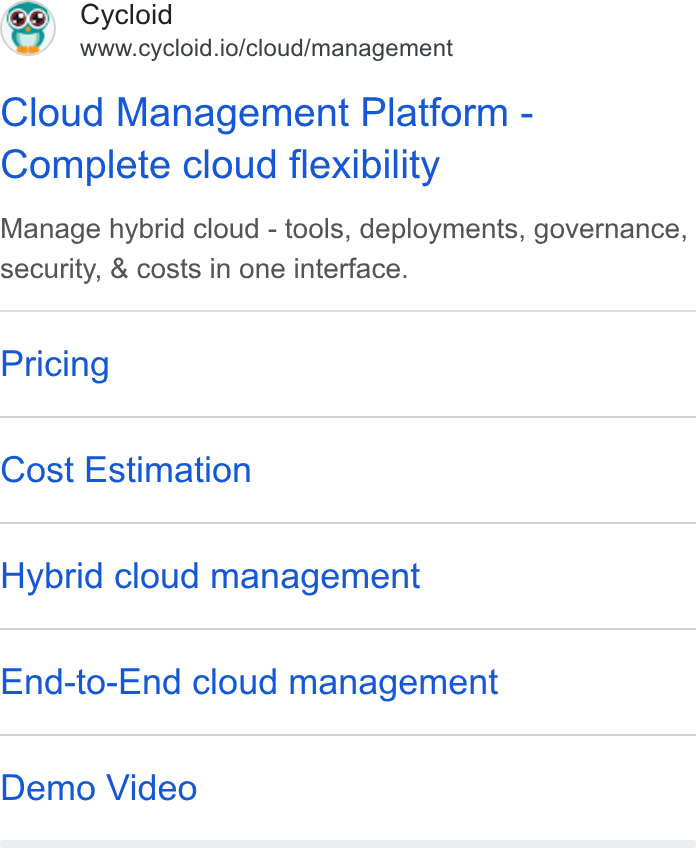Open the Cloud Management Platform headline link
The width and height of the screenshot is (696, 848).
point(267,138)
